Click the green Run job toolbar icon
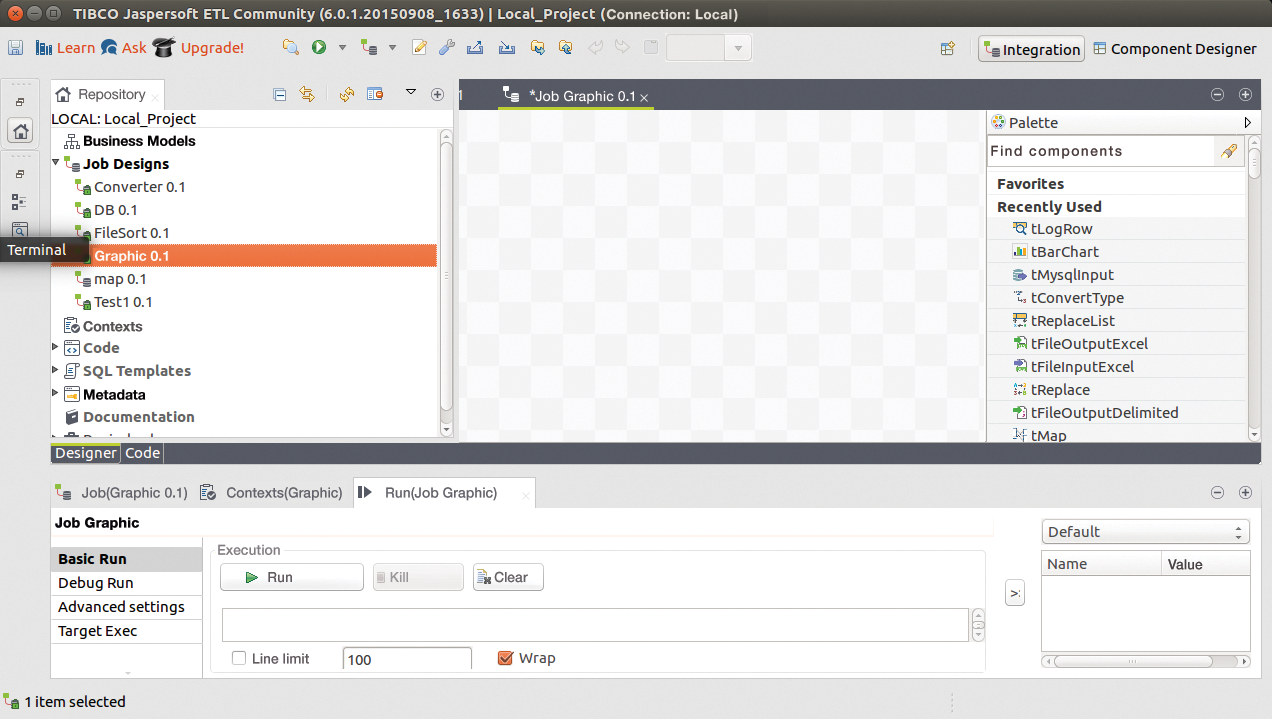The width and height of the screenshot is (1272, 719). pyautogui.click(x=319, y=48)
